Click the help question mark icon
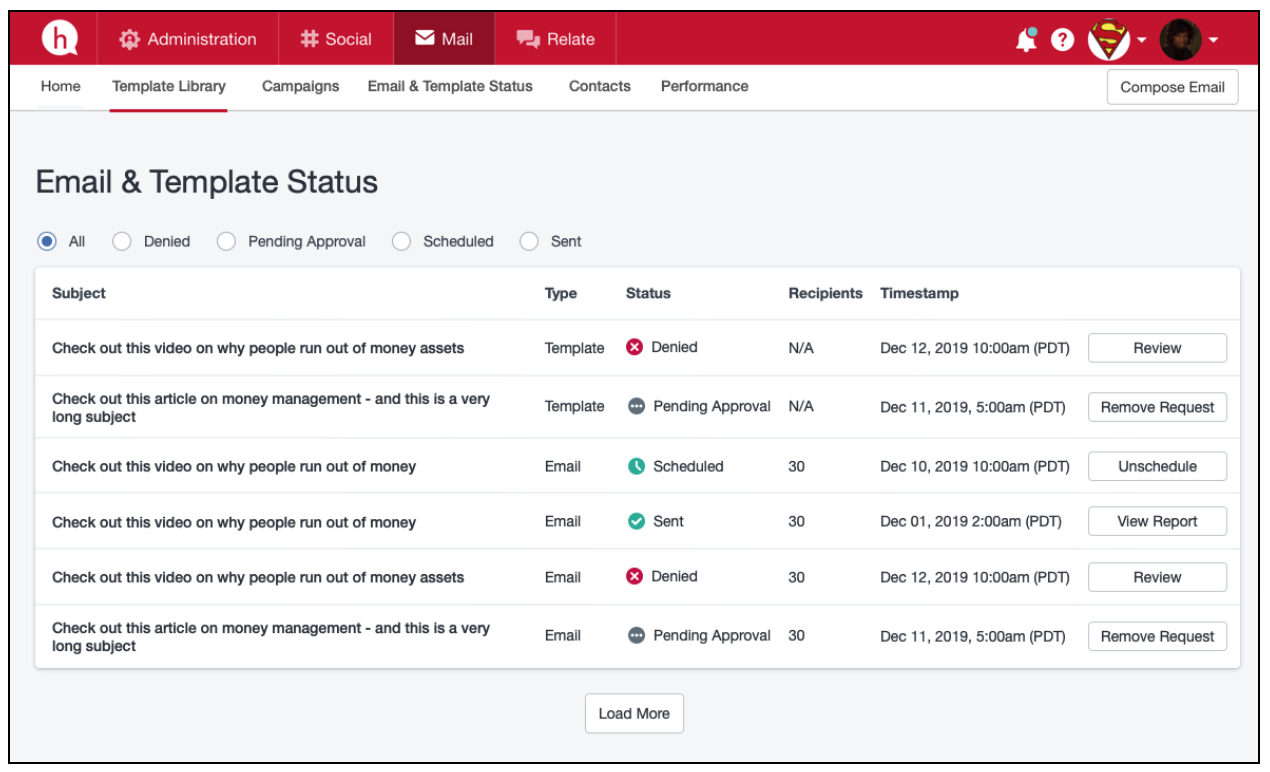 point(1062,40)
